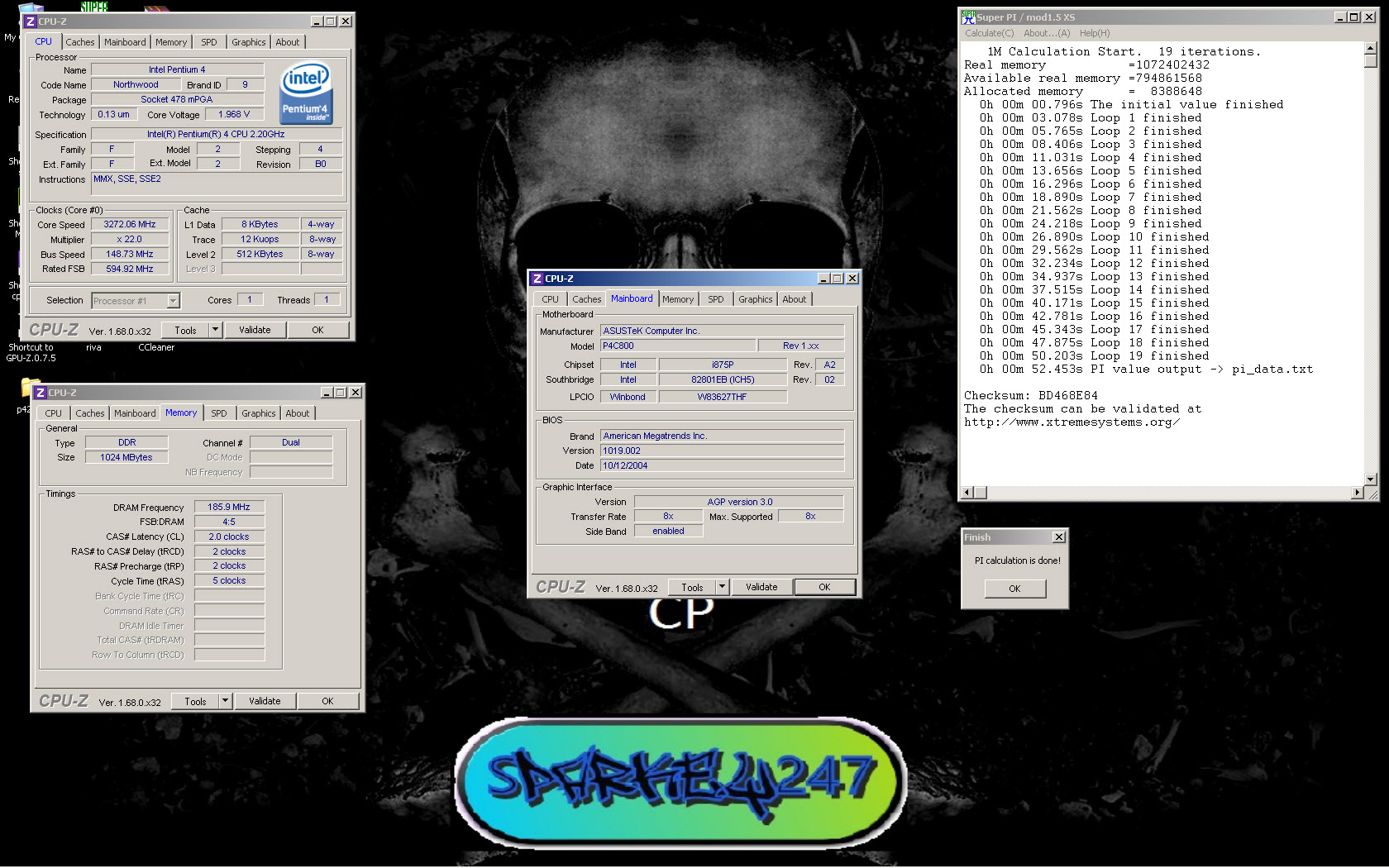Open the Processor #1 selection combo box
Viewport: 1389px width, 868px height.
tap(136, 301)
